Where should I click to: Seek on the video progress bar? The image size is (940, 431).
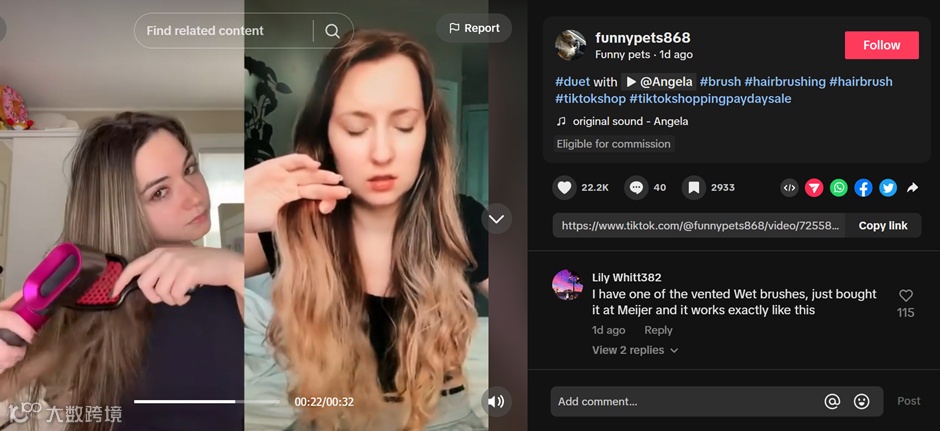(207, 402)
